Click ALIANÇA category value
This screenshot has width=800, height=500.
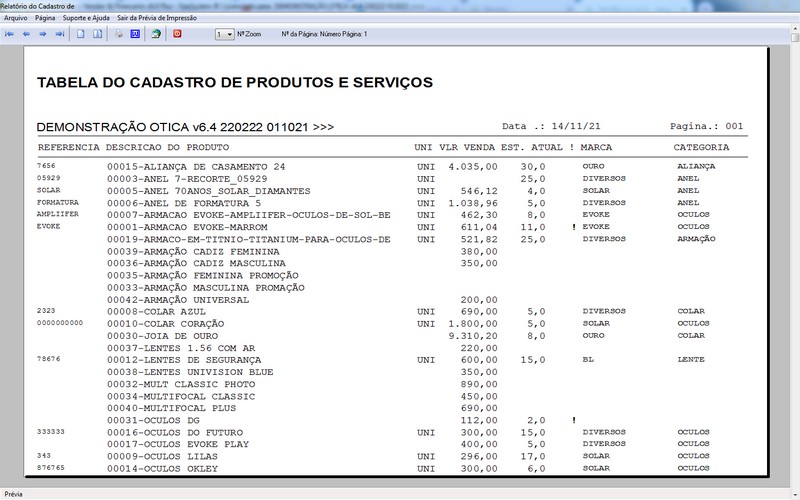[x=696, y=166]
